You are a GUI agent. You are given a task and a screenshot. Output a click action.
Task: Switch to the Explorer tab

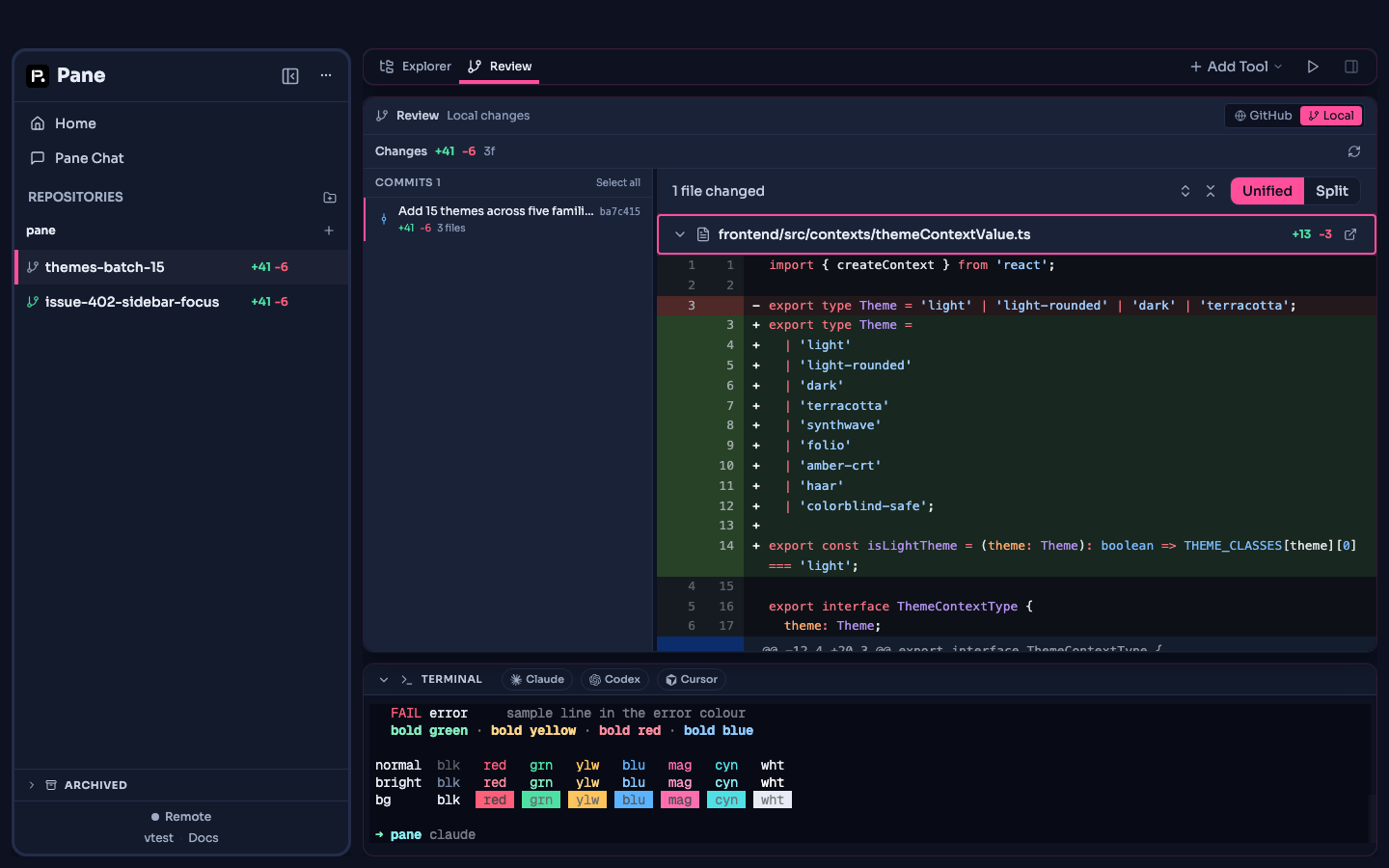(415, 67)
